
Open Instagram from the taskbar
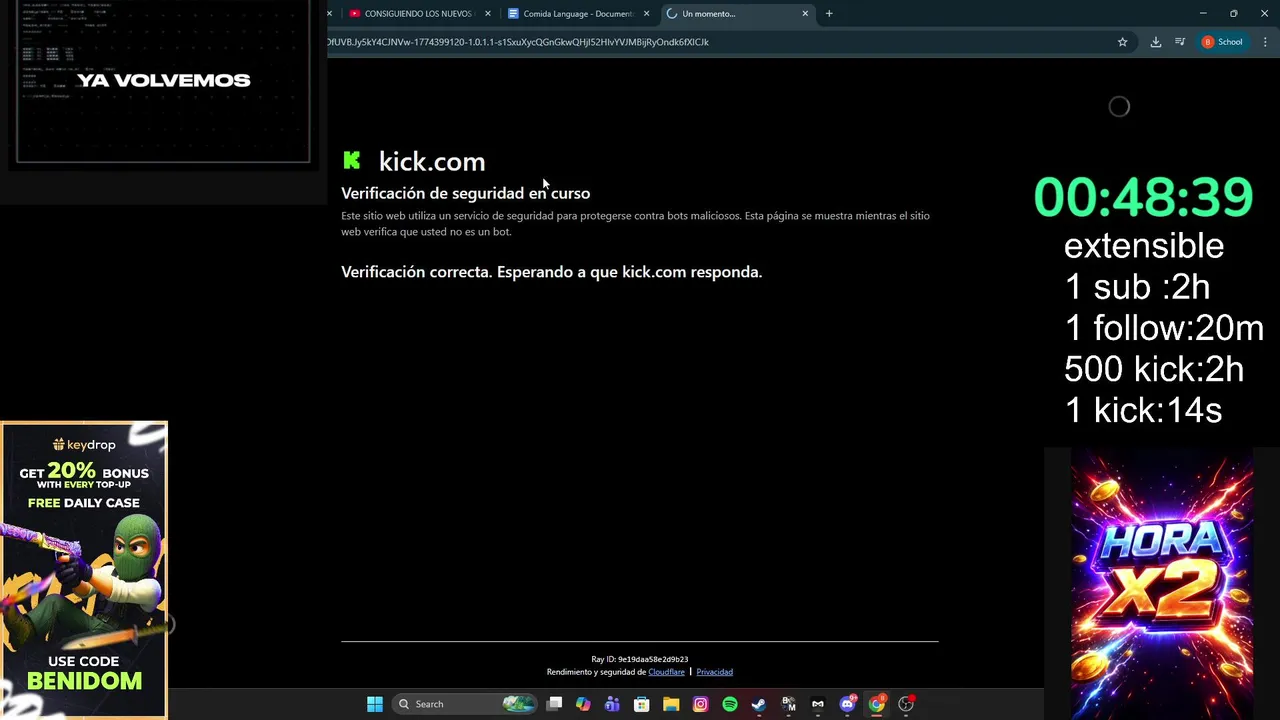(700, 704)
